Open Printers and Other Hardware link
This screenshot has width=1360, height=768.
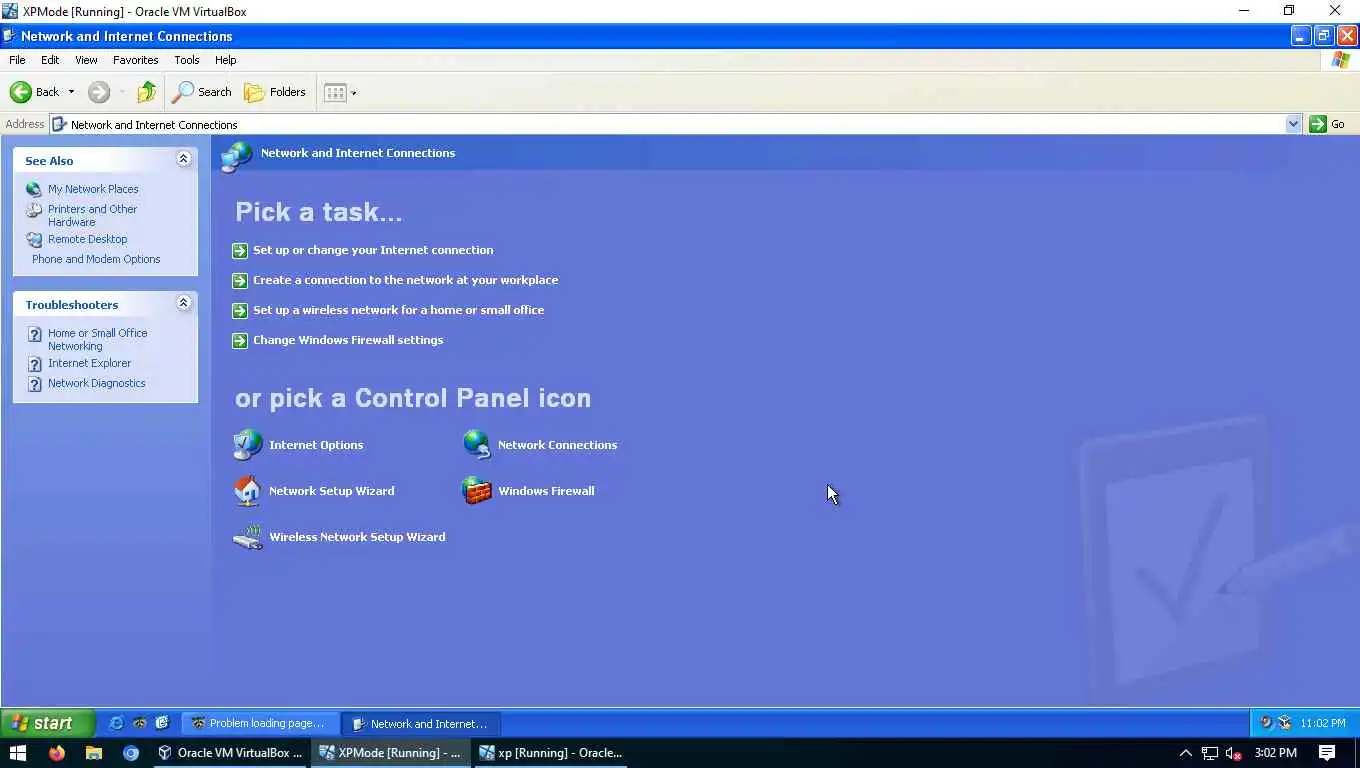coord(92,215)
